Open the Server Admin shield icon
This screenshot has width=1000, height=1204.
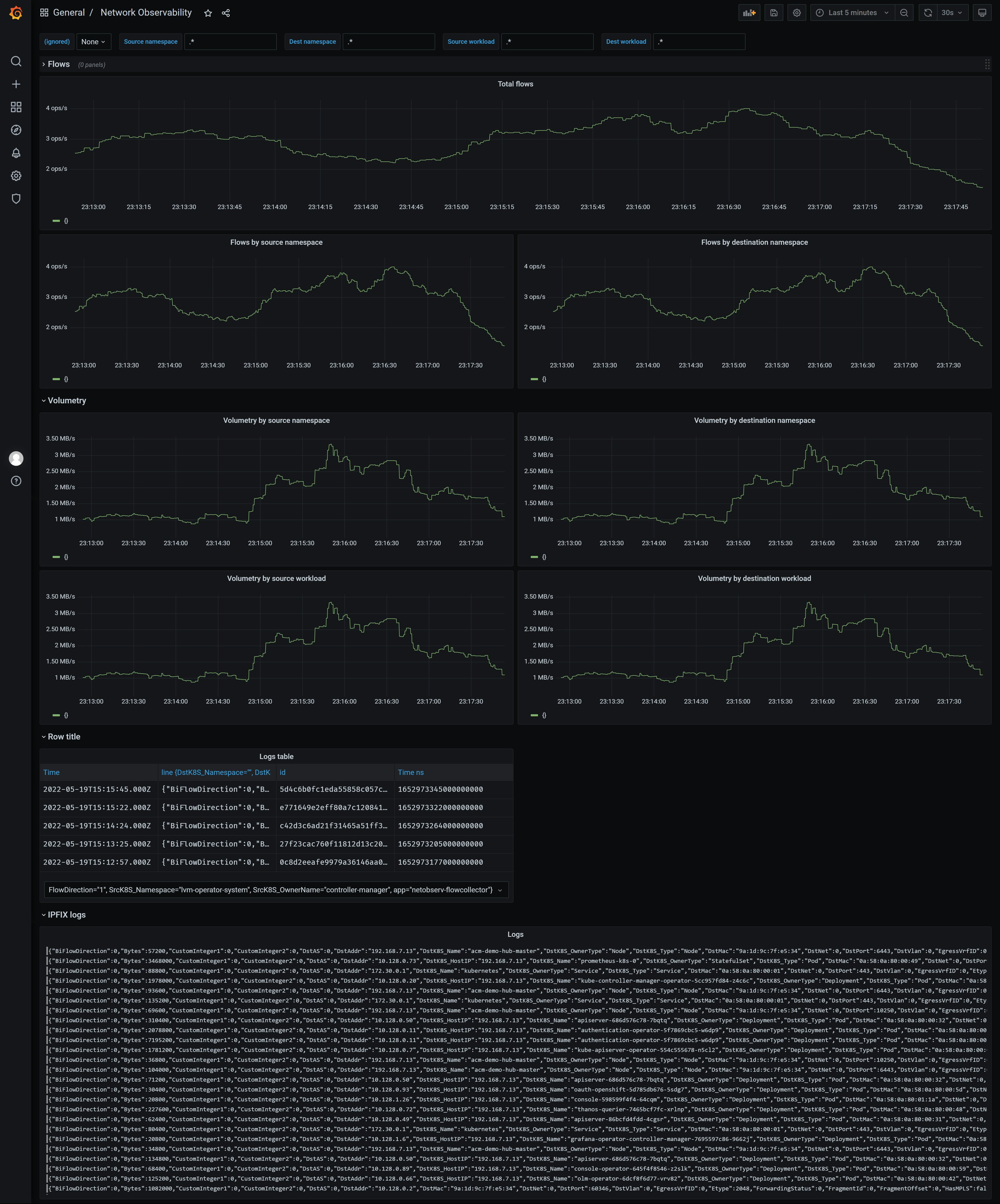tap(16, 198)
